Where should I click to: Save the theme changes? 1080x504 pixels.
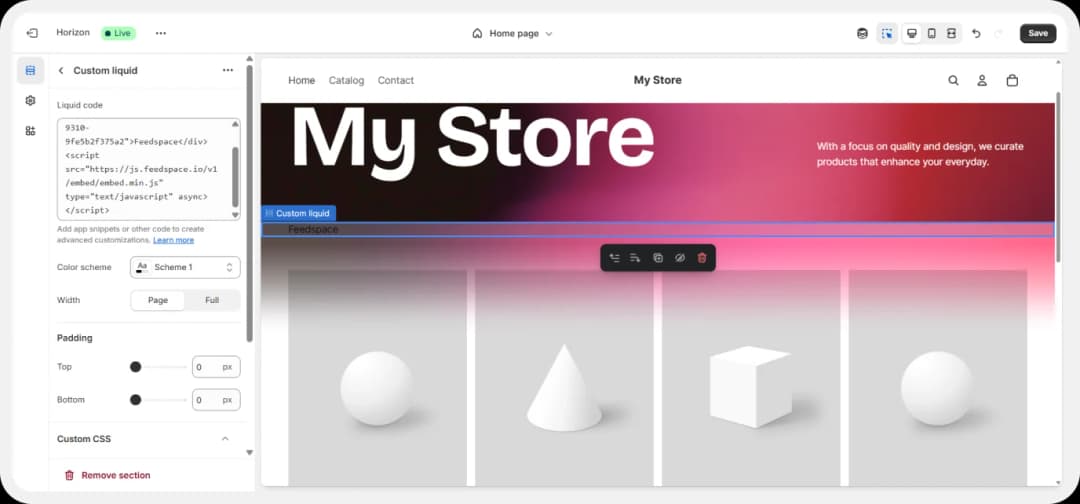(1038, 33)
